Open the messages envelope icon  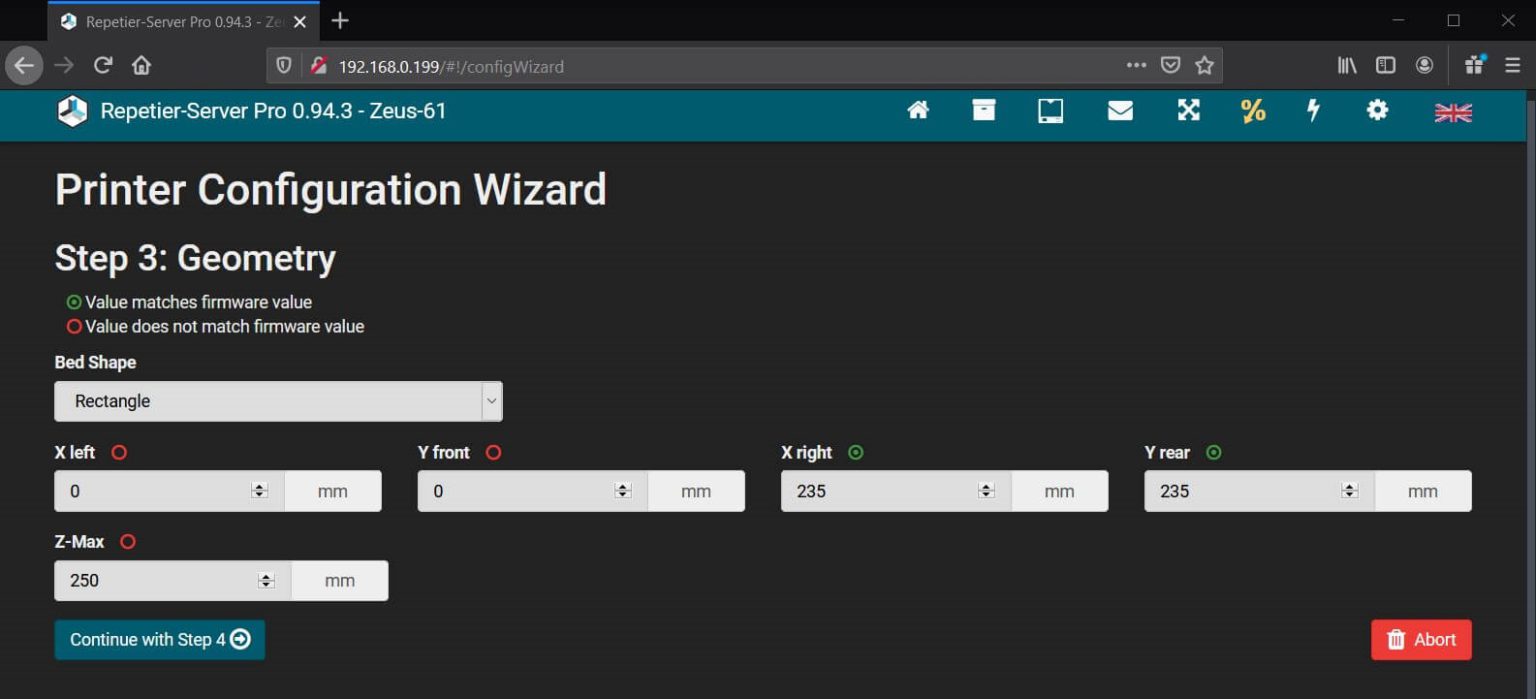(x=1119, y=110)
